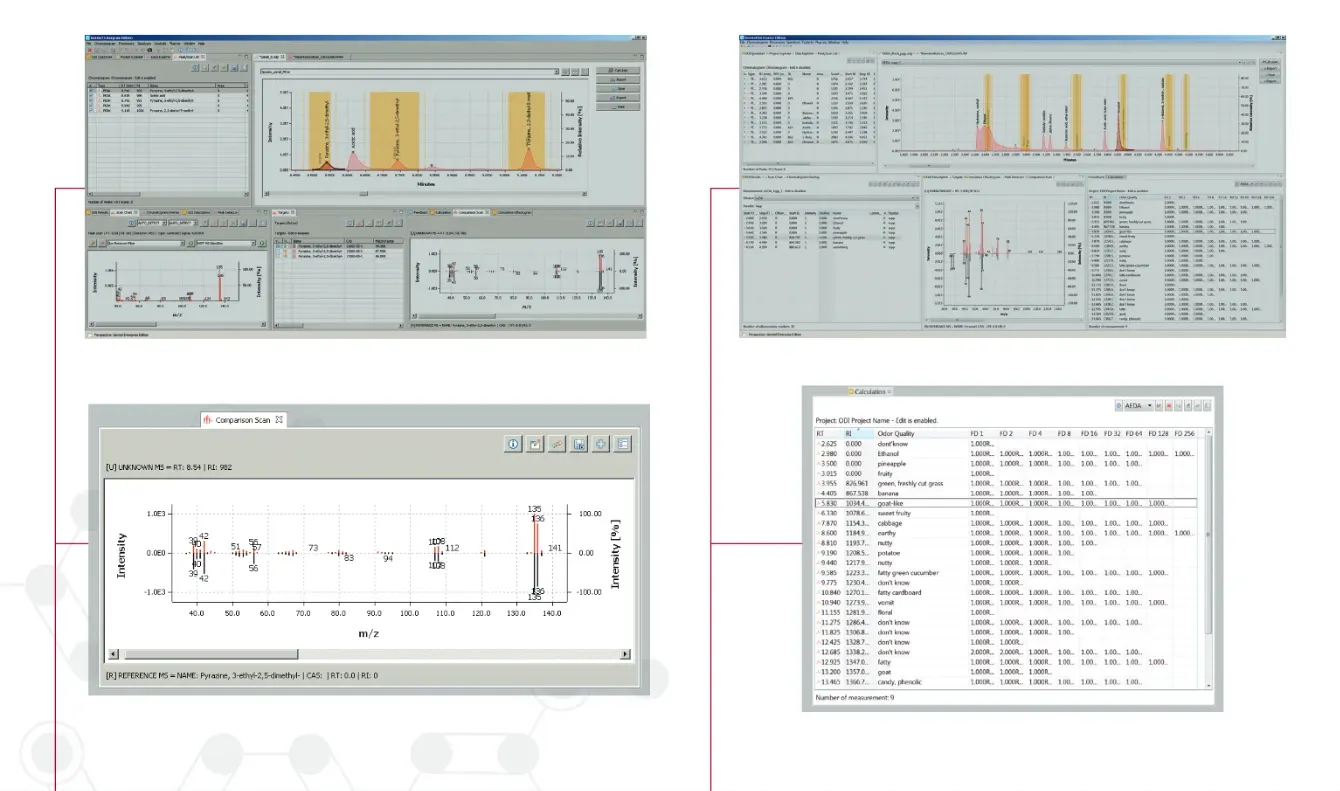1340x791 pixels.
Task: Sort table by Odor Quality column header
Action: 897,433
